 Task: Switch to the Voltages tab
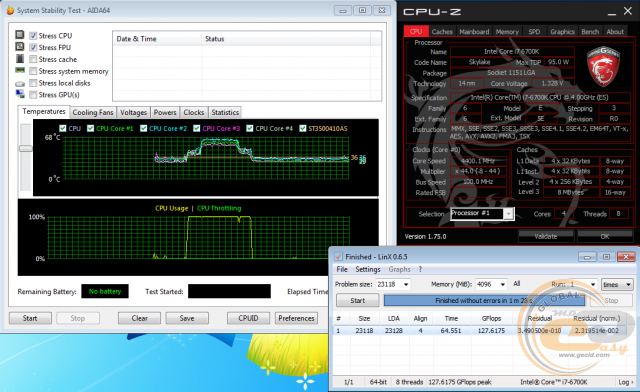(x=133, y=112)
